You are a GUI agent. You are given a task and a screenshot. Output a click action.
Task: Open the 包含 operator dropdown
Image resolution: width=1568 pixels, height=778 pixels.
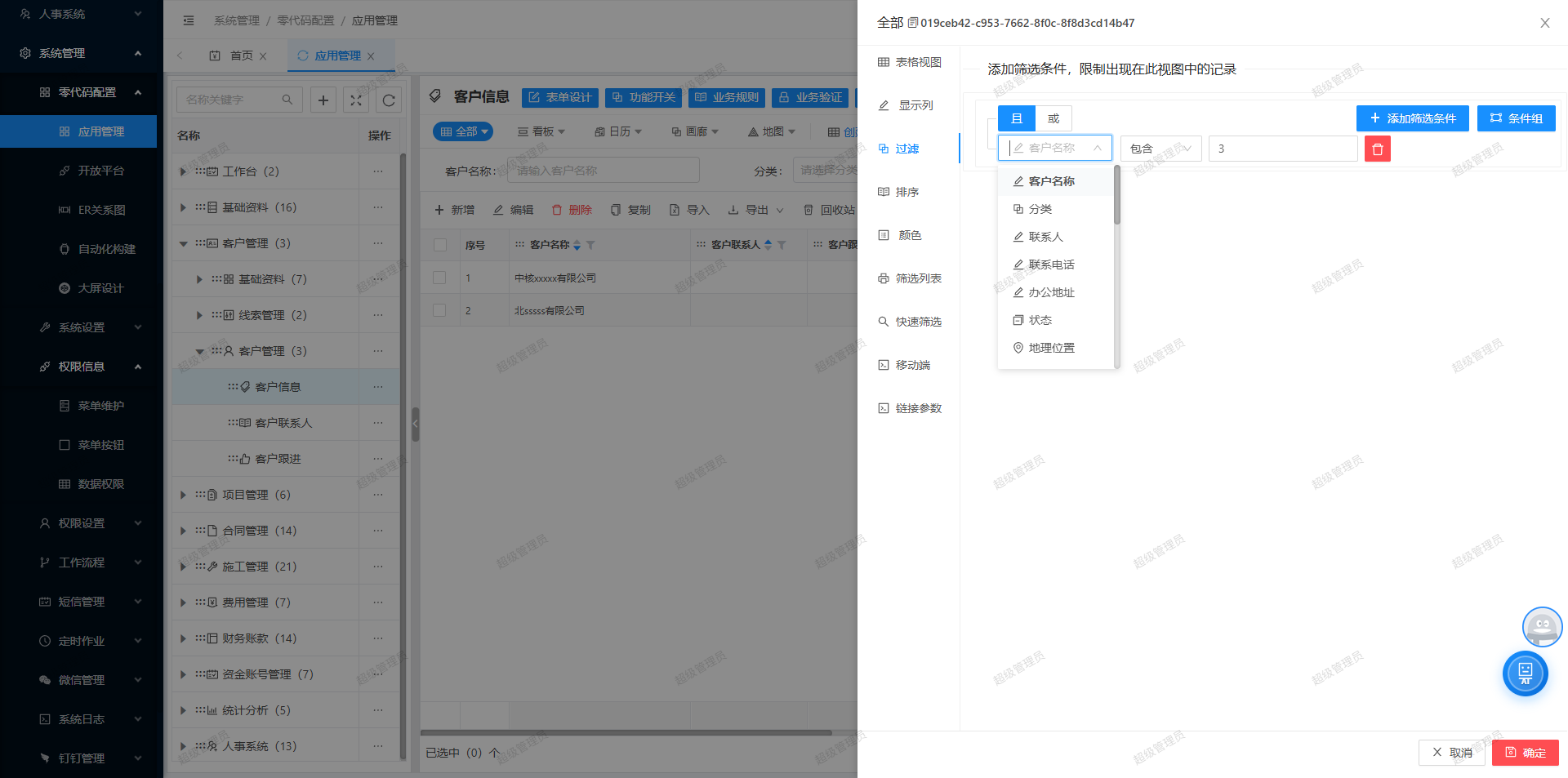(1160, 149)
